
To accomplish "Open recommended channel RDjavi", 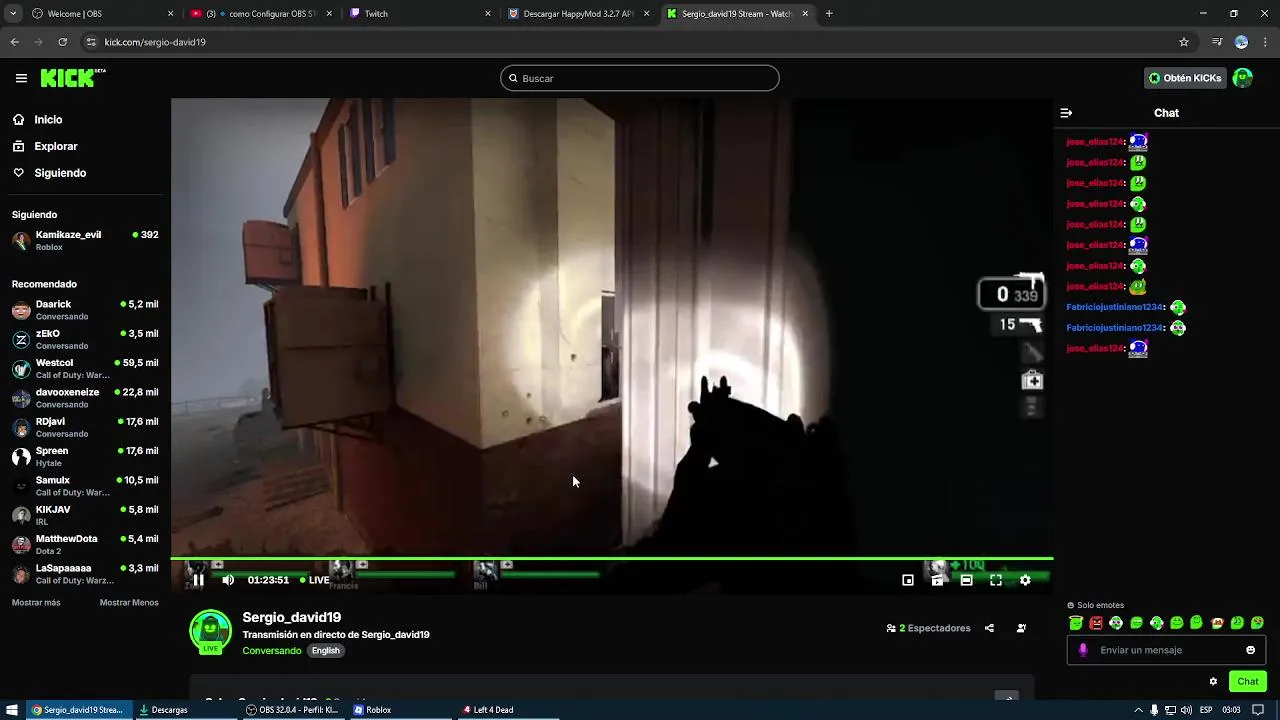I will [85, 427].
